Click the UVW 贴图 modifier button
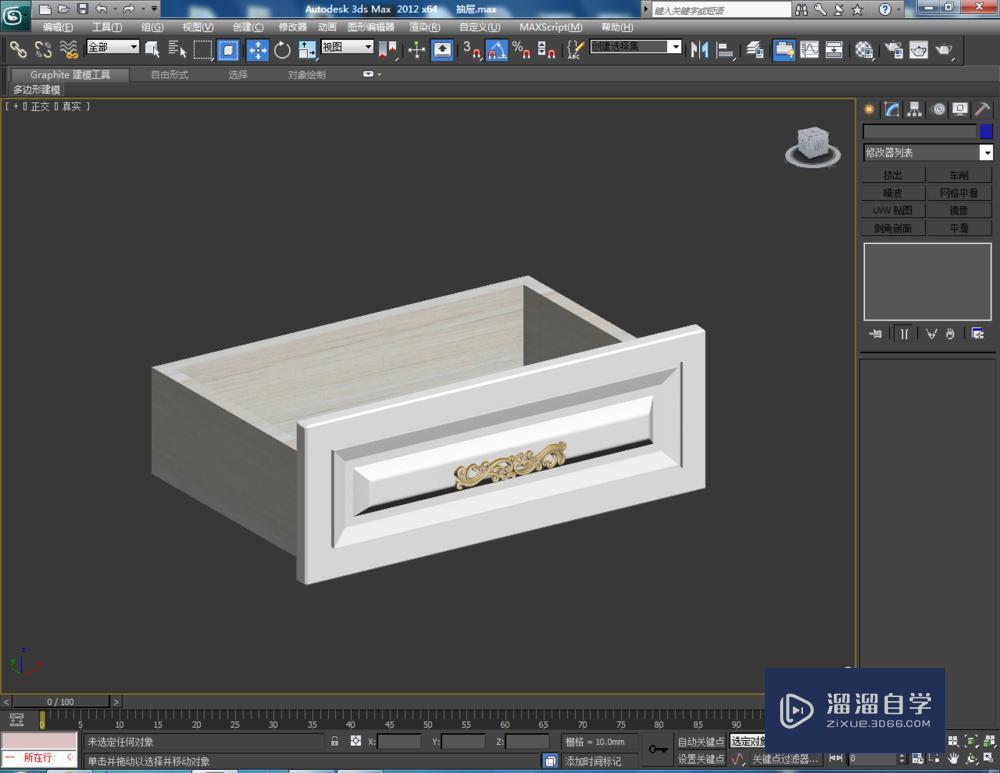Screen dimensions: 1000x773 click(891, 210)
